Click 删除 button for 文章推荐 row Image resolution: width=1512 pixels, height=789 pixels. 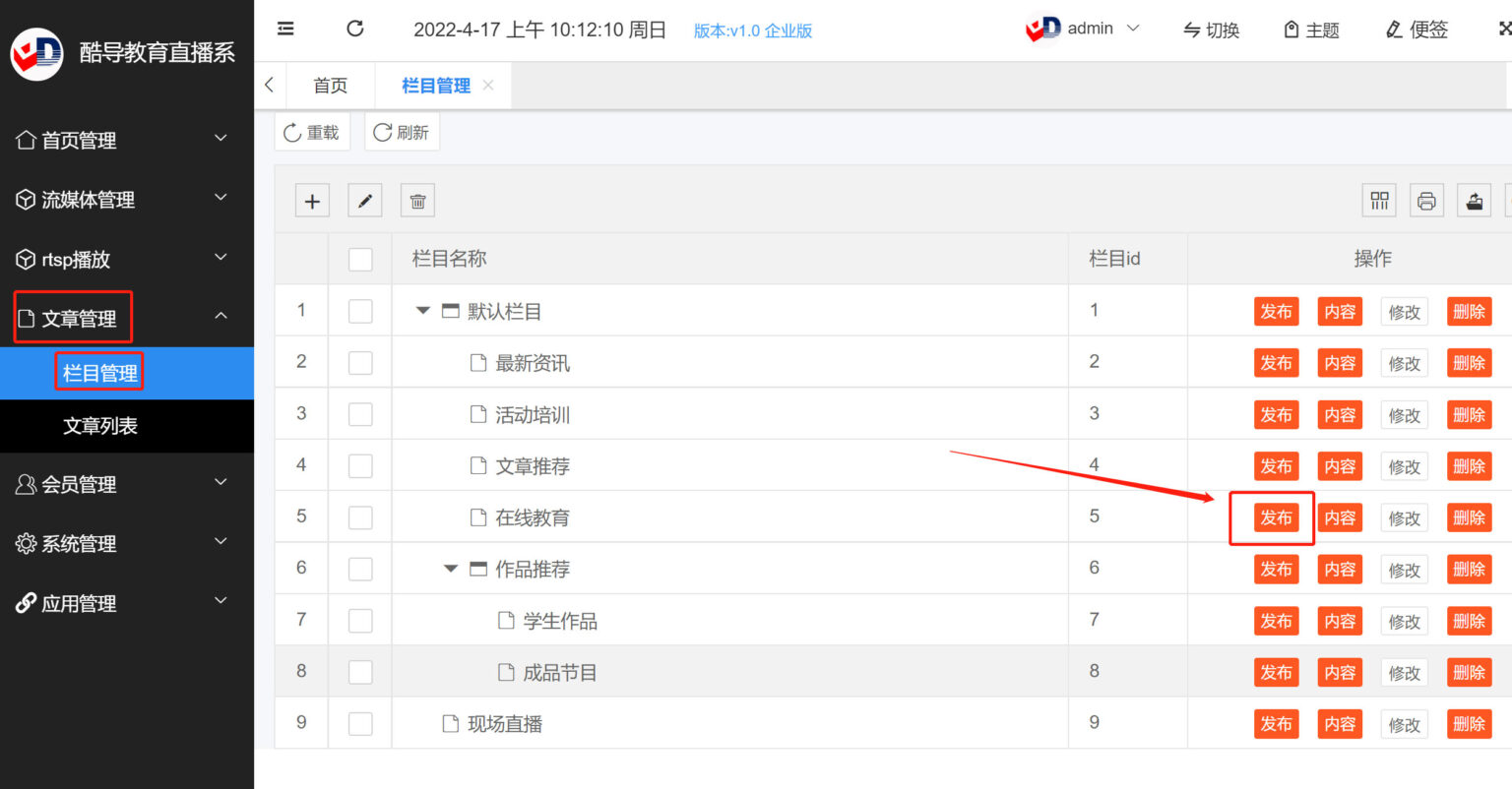(1469, 466)
